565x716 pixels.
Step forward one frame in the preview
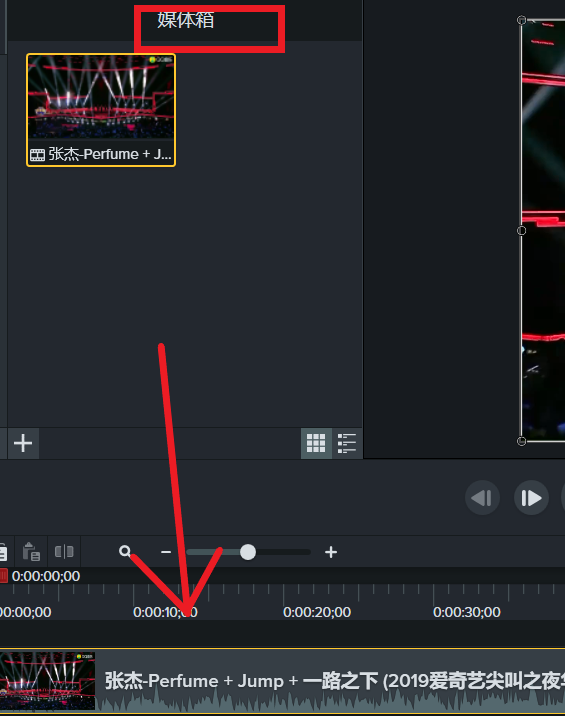[531, 498]
